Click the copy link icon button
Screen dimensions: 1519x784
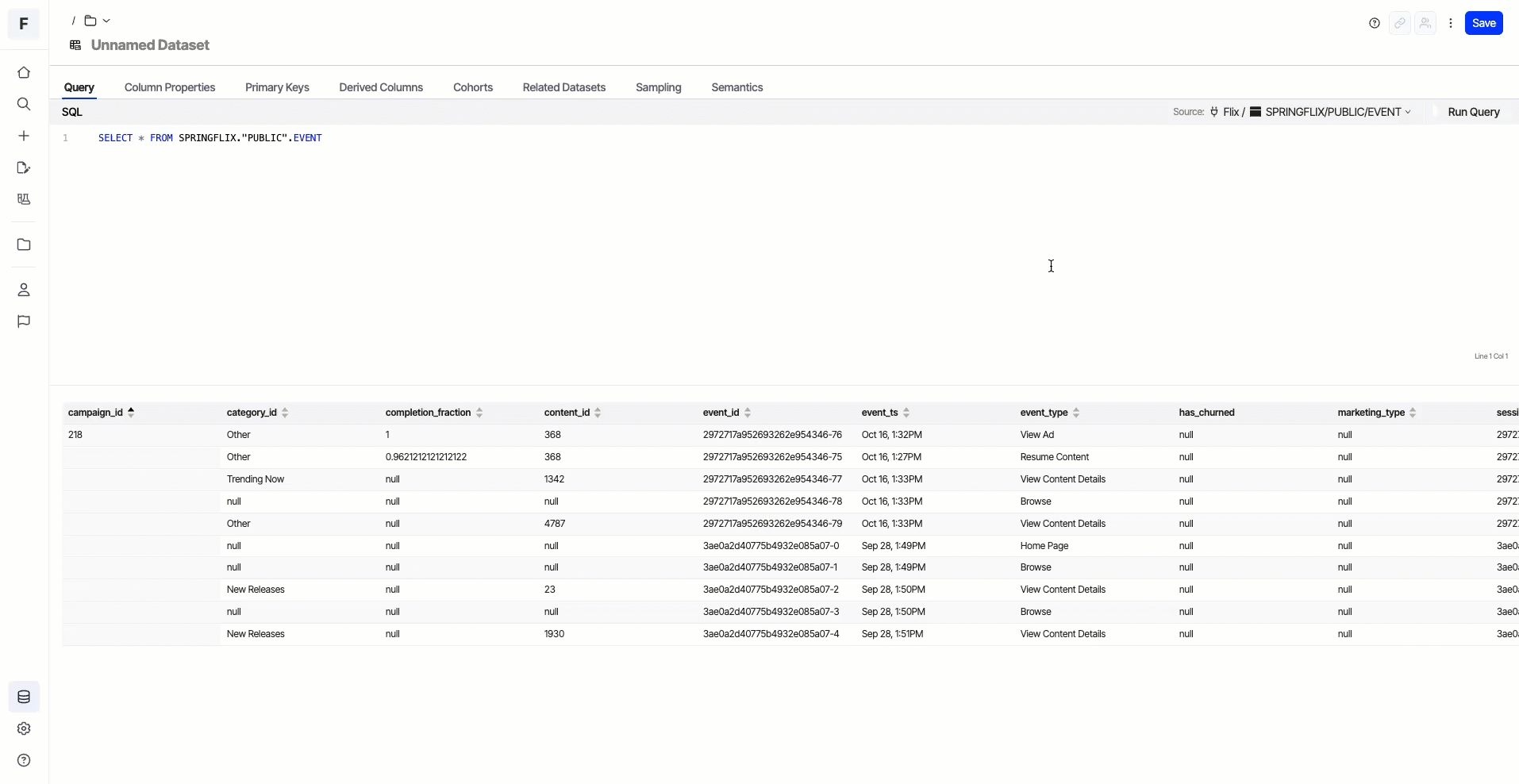pos(1400,24)
